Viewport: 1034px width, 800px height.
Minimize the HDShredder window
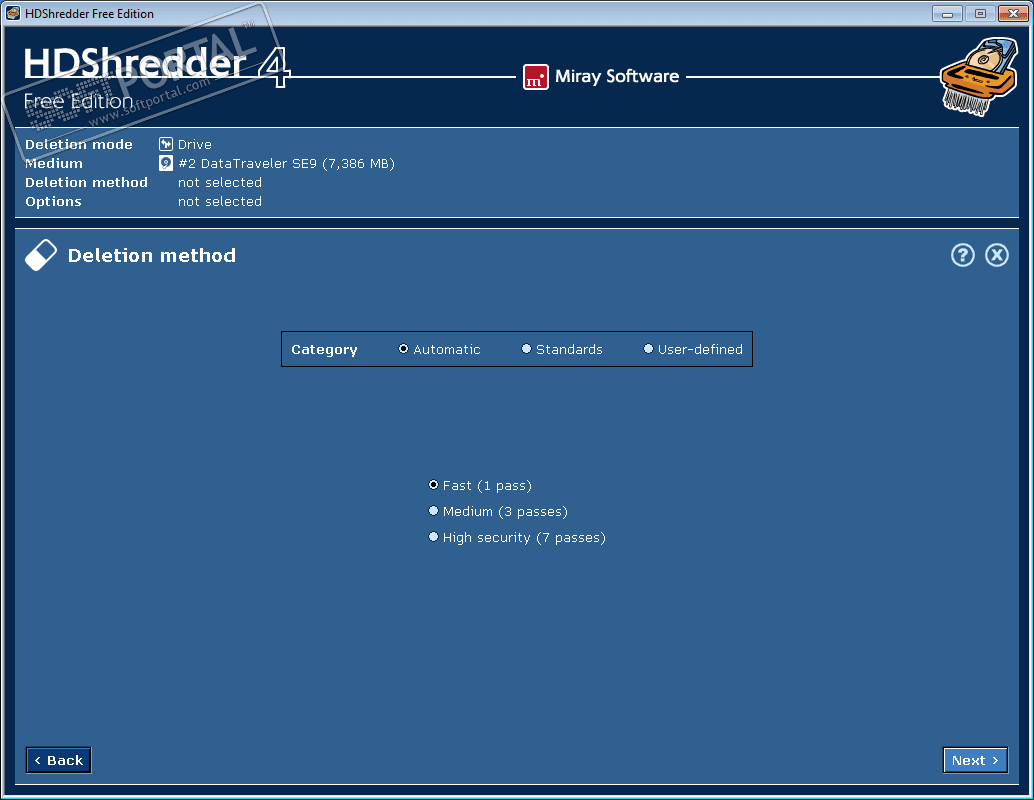948,13
